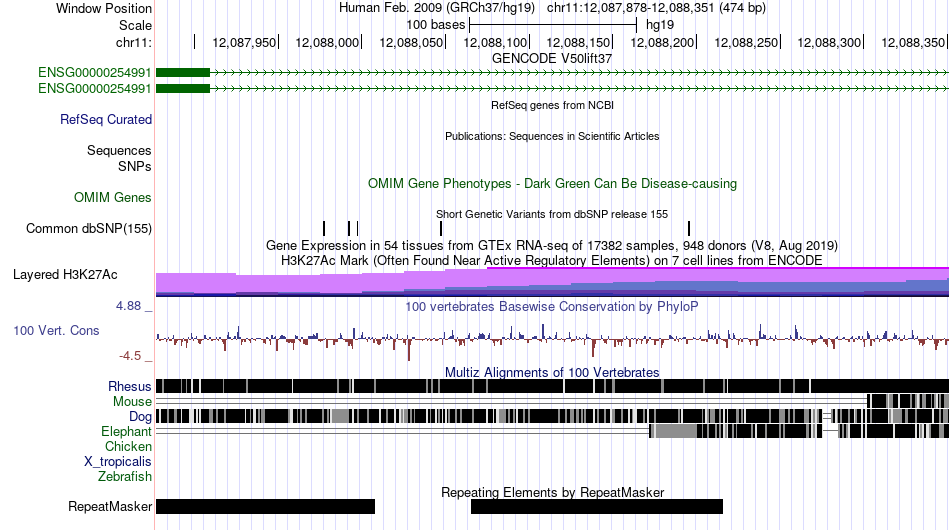This screenshot has width=950, height=530.
Task: Click the exon block of the second ENSG00000254991 transcript
Action: coord(183,88)
